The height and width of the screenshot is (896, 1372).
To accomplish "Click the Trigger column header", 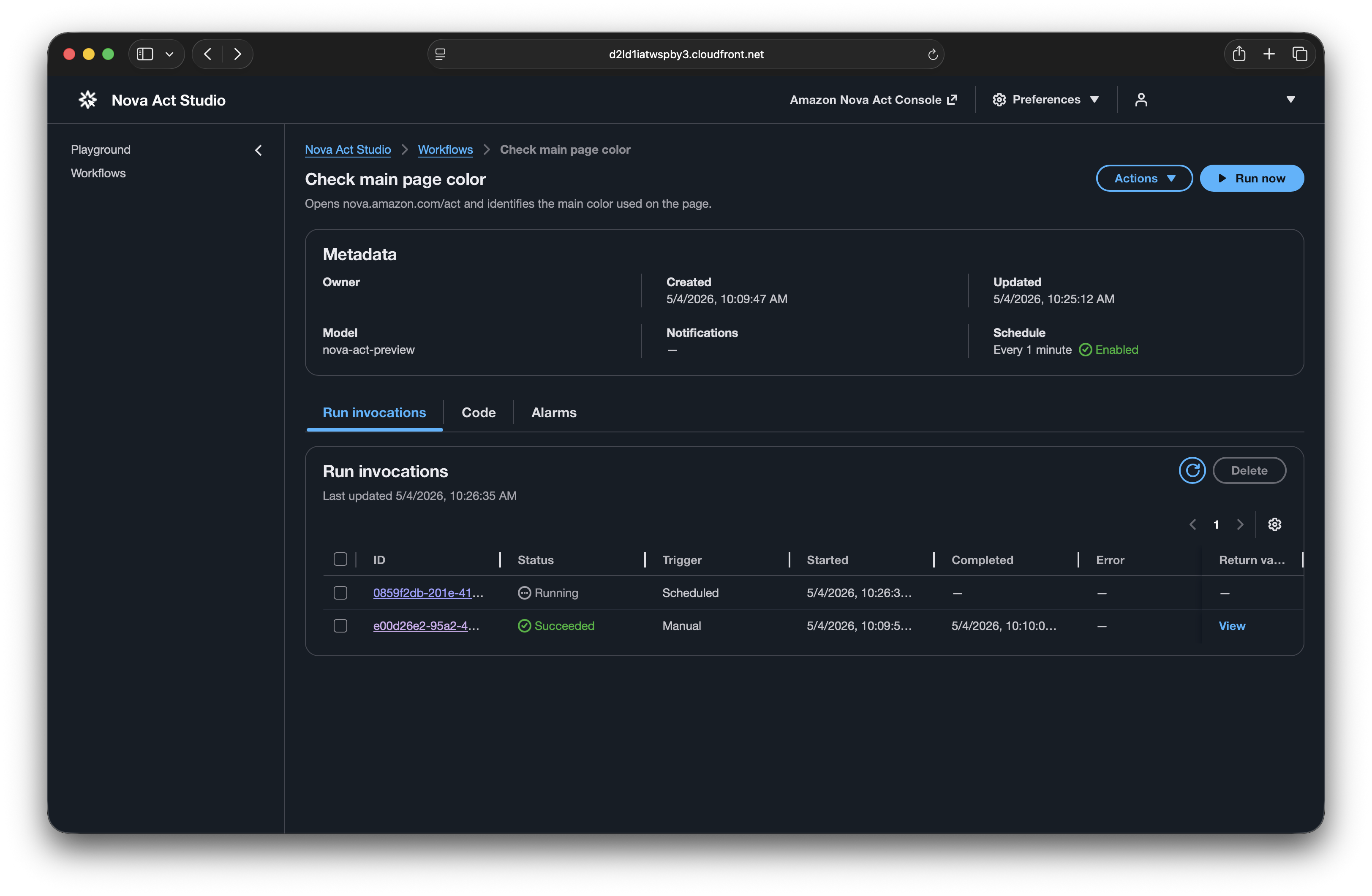I will 682,559.
